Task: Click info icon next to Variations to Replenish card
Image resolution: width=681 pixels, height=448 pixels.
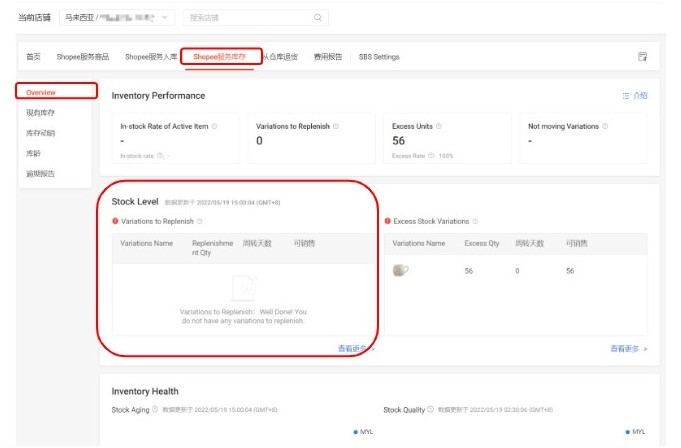Action: 336,126
